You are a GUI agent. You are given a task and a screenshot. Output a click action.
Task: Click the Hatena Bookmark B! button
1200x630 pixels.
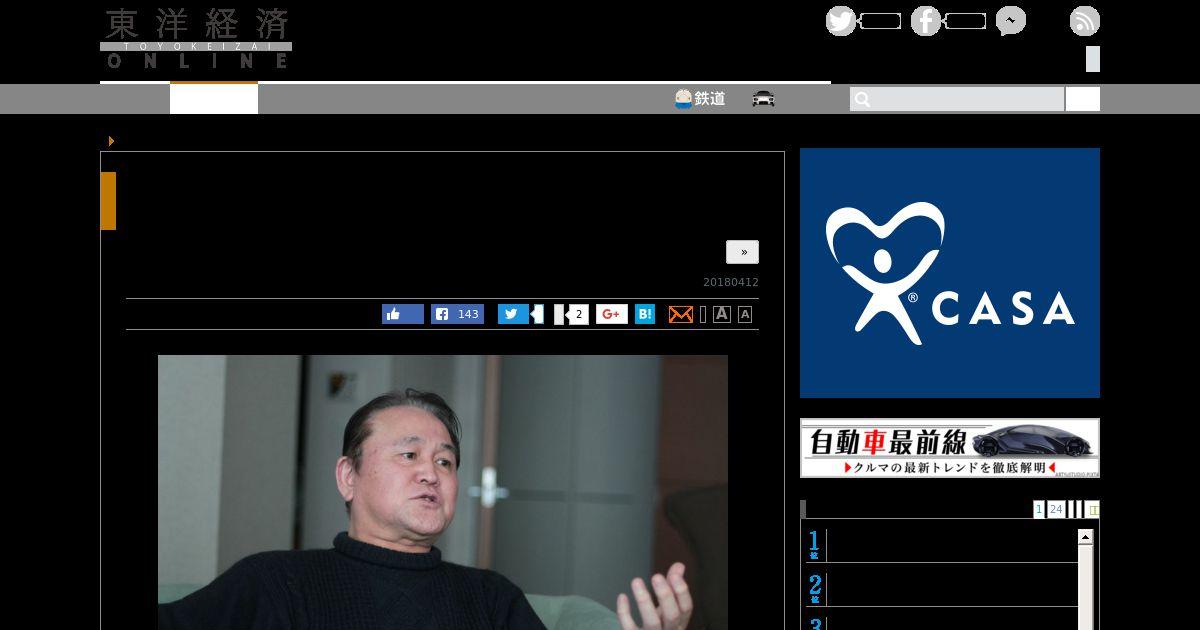point(645,314)
